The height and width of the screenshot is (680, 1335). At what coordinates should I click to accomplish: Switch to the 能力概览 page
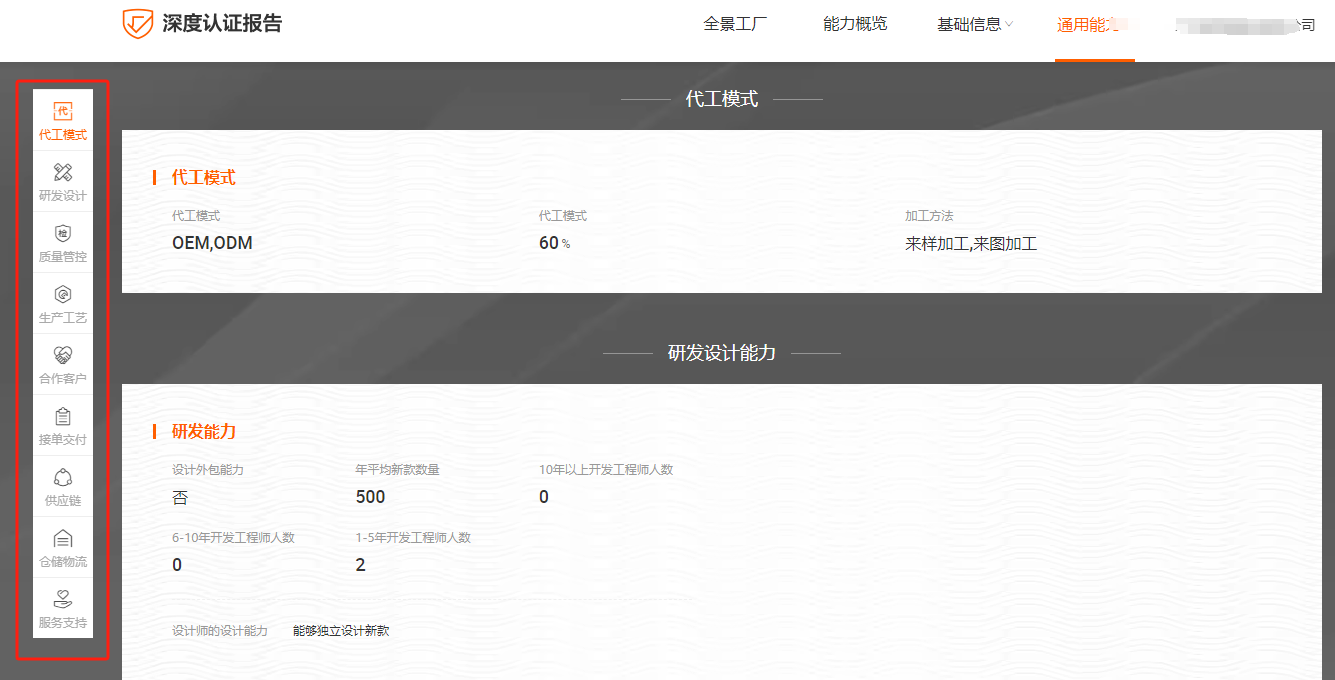tap(855, 24)
